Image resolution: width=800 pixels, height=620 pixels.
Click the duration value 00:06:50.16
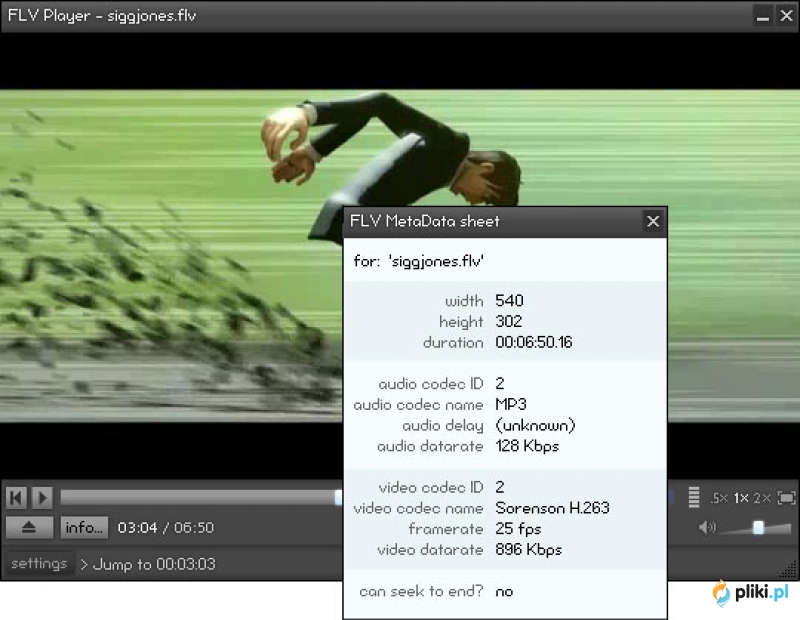pos(534,342)
